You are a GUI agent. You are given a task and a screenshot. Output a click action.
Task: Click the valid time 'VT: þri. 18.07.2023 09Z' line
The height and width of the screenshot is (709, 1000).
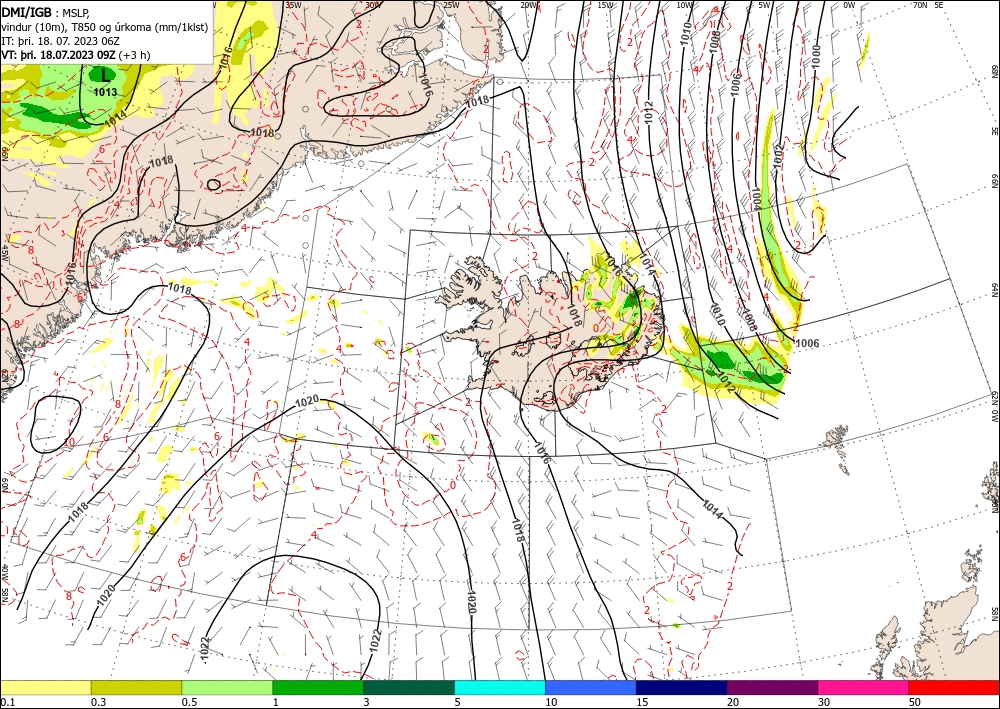pyautogui.click(x=58, y=54)
